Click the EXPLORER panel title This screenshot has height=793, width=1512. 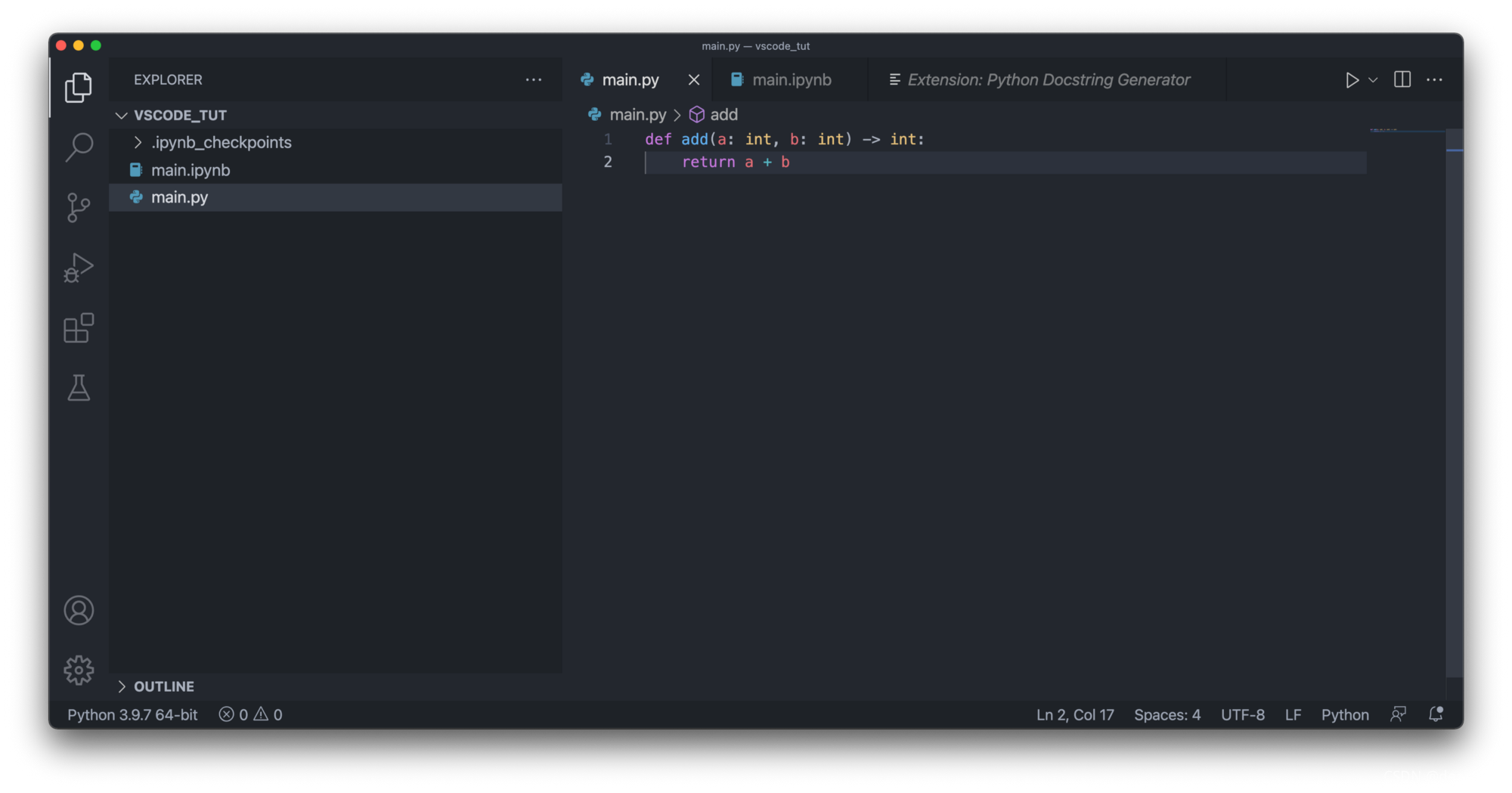coord(168,79)
